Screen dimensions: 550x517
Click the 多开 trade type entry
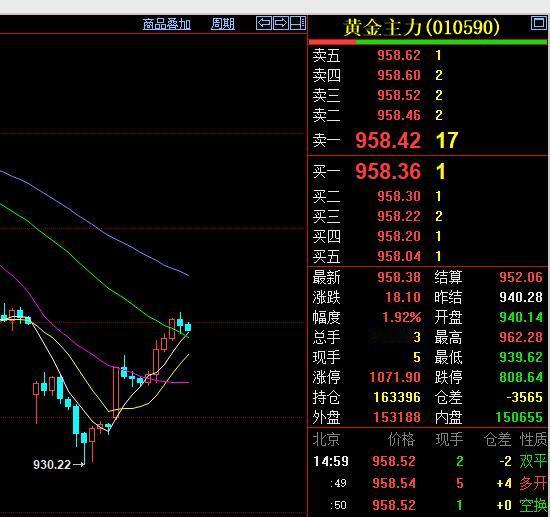tap(533, 483)
